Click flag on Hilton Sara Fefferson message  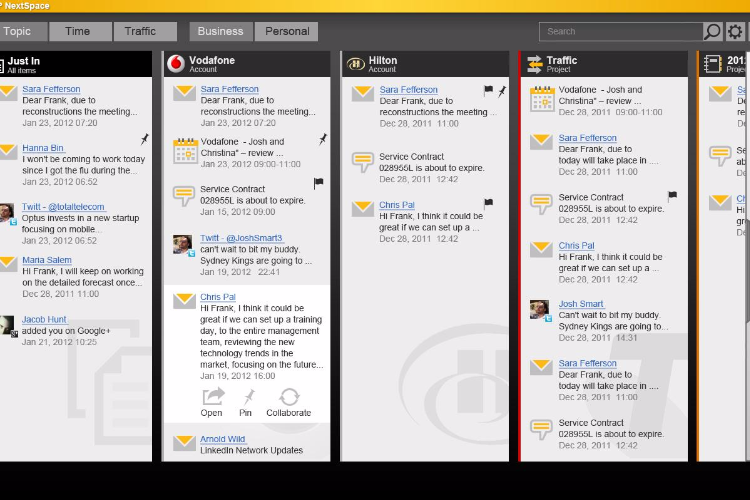tap(488, 90)
